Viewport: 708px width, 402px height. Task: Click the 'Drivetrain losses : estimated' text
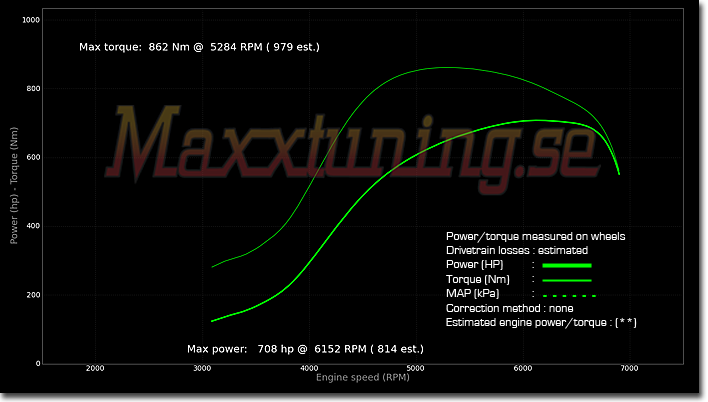click(x=517, y=250)
